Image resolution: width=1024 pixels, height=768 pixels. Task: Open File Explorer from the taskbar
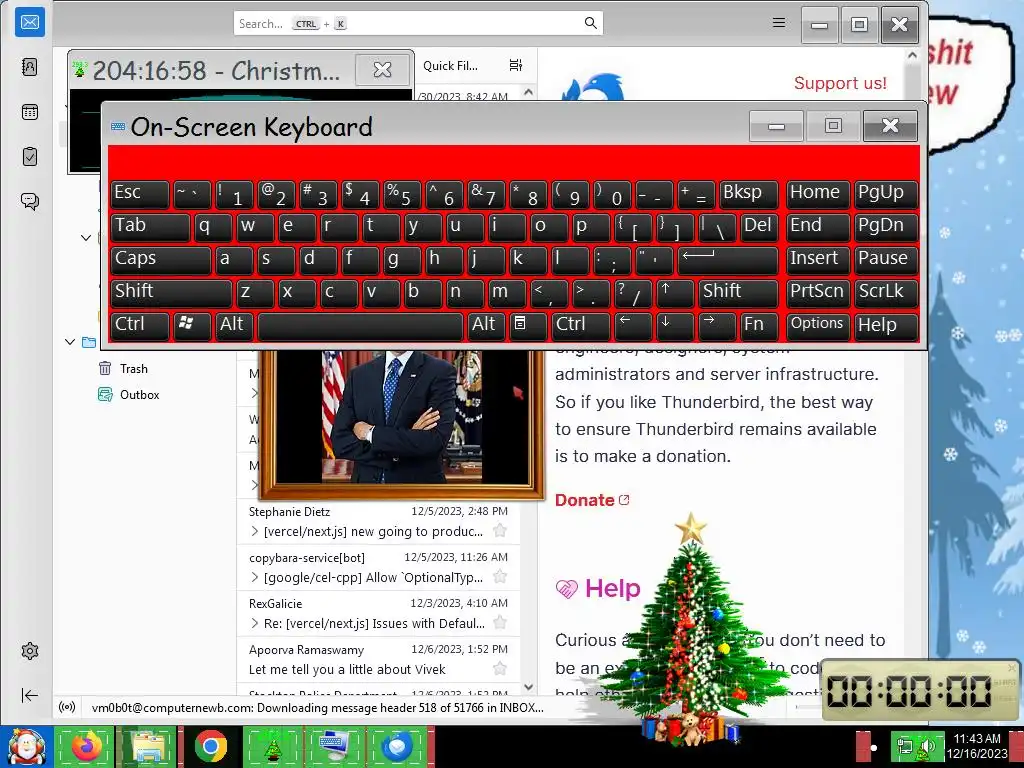coord(148,746)
